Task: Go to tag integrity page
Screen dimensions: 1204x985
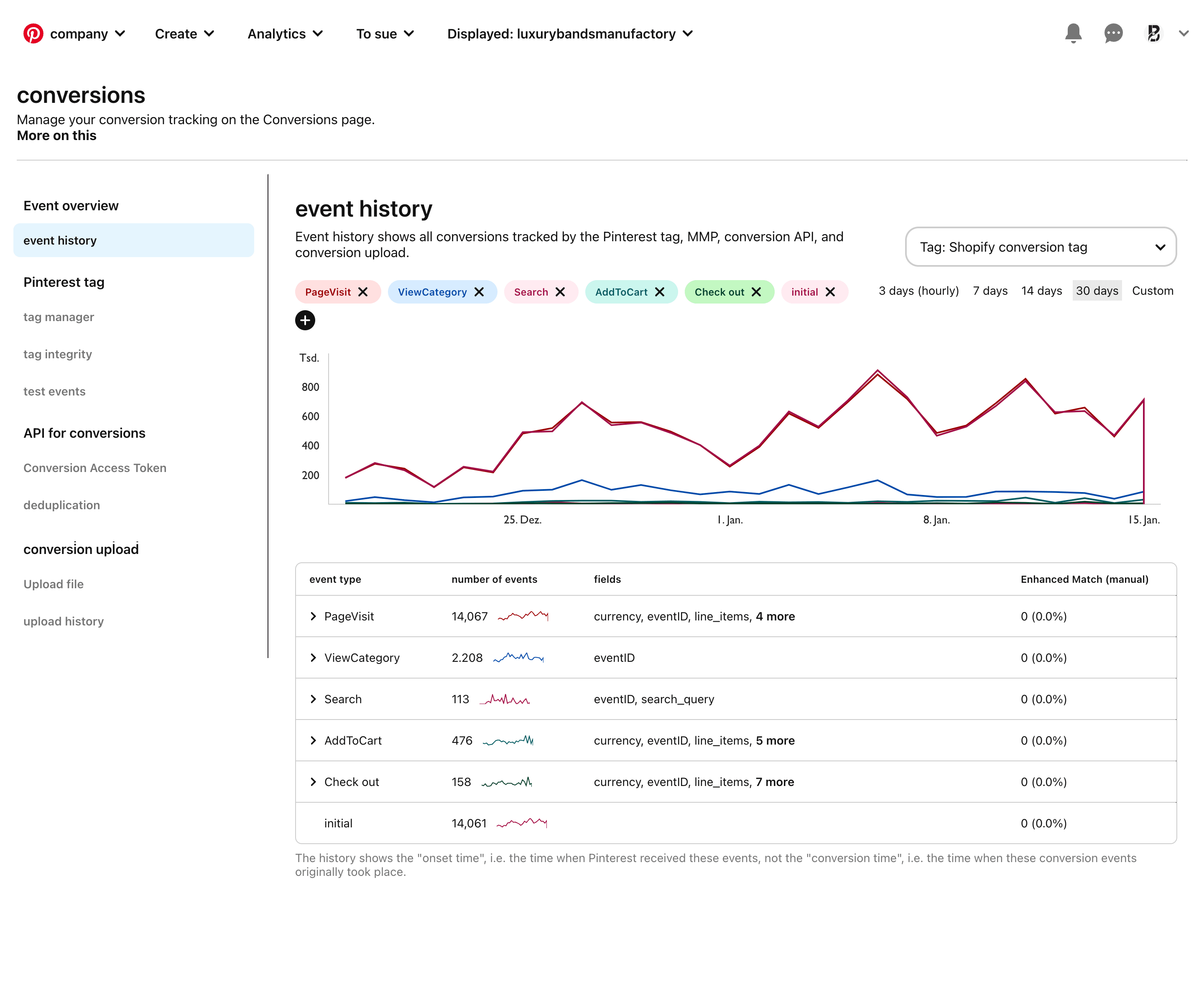Action: [x=57, y=354]
